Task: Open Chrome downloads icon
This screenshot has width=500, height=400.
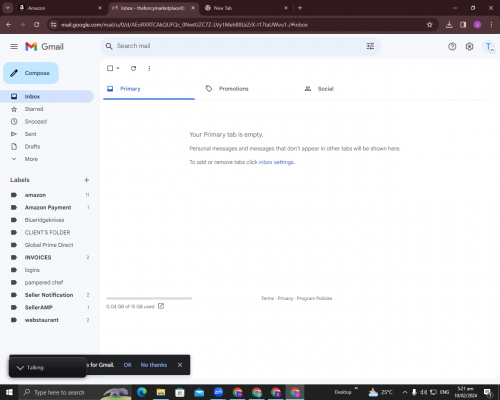Action: click(449, 25)
